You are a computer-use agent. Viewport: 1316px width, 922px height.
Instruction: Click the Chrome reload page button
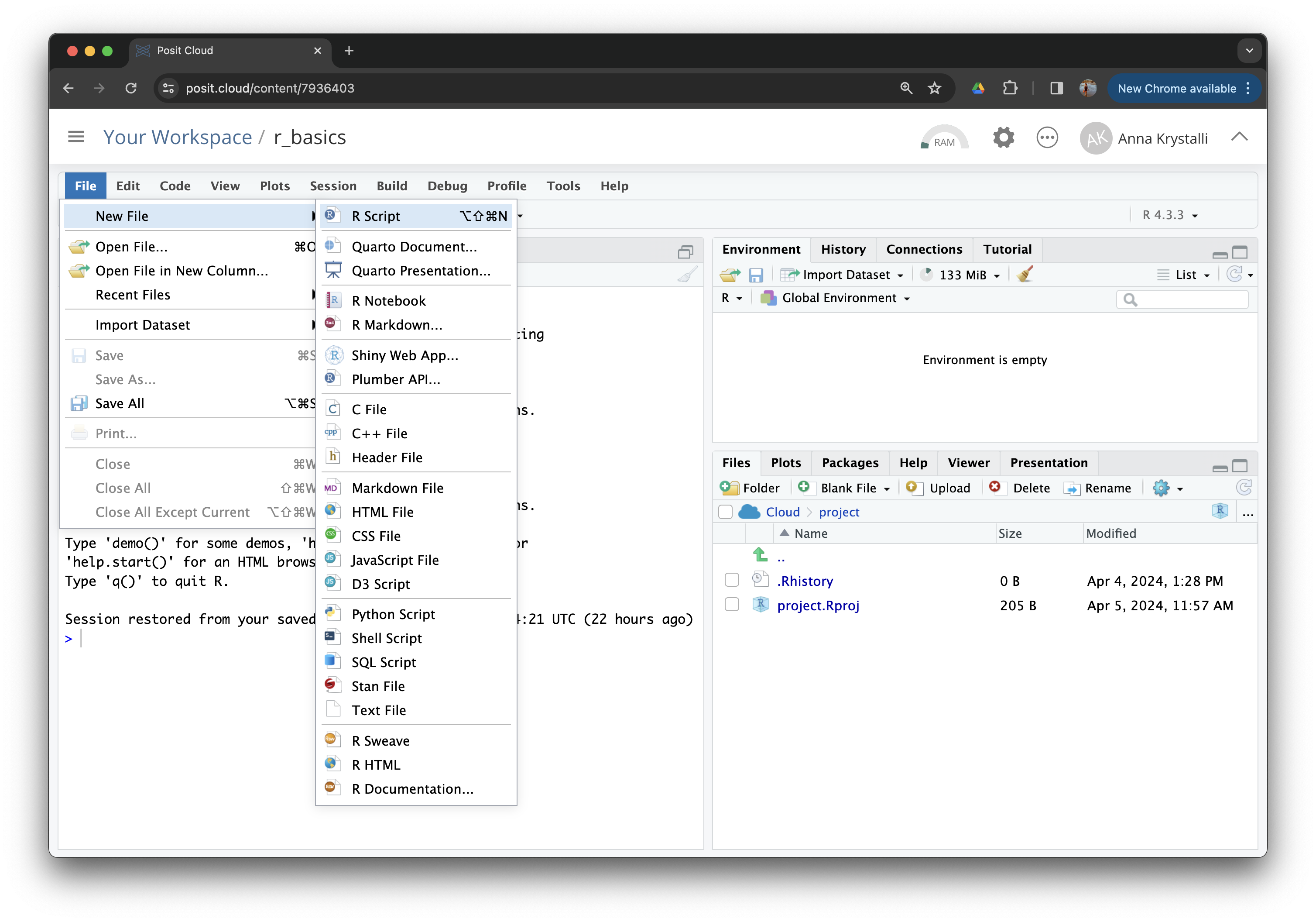coord(130,88)
